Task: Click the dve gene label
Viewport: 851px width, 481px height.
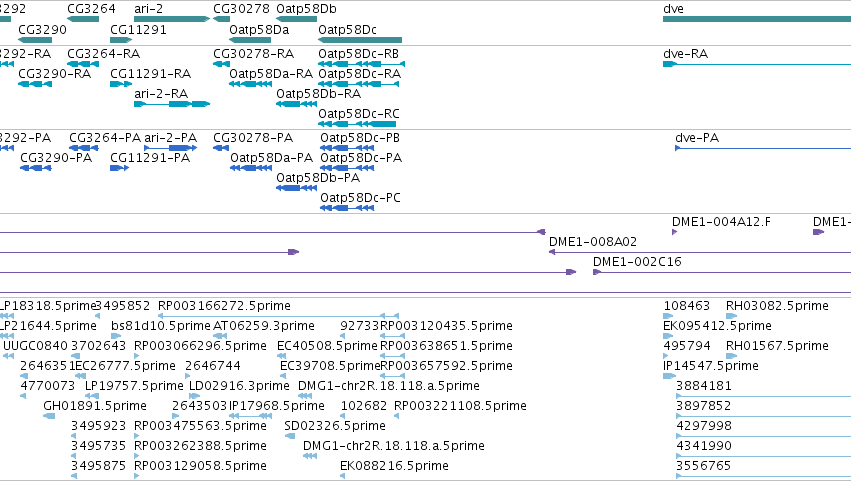Action: [x=673, y=9]
